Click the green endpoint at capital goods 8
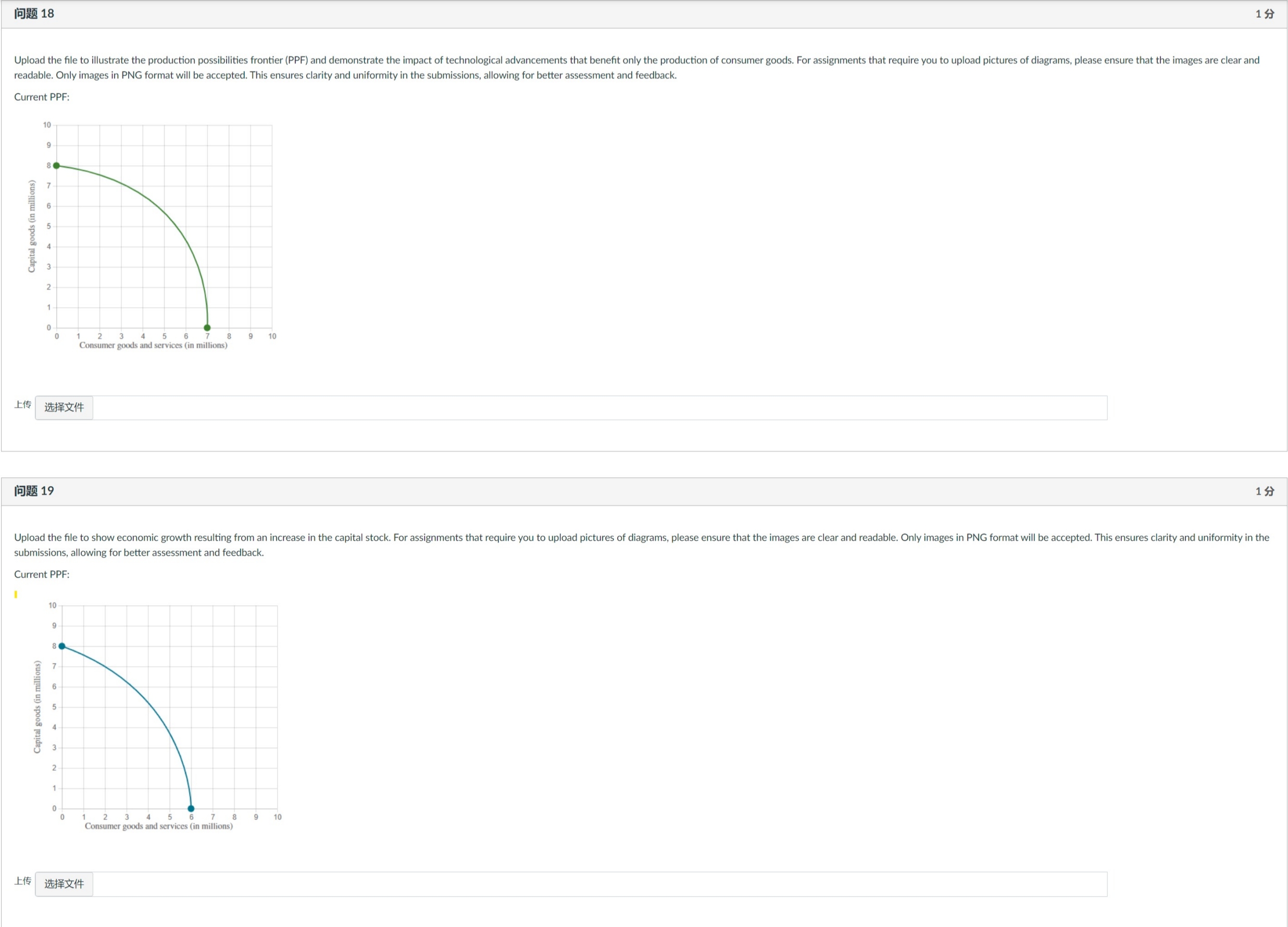Image resolution: width=1288 pixels, height=927 pixels. [x=57, y=165]
